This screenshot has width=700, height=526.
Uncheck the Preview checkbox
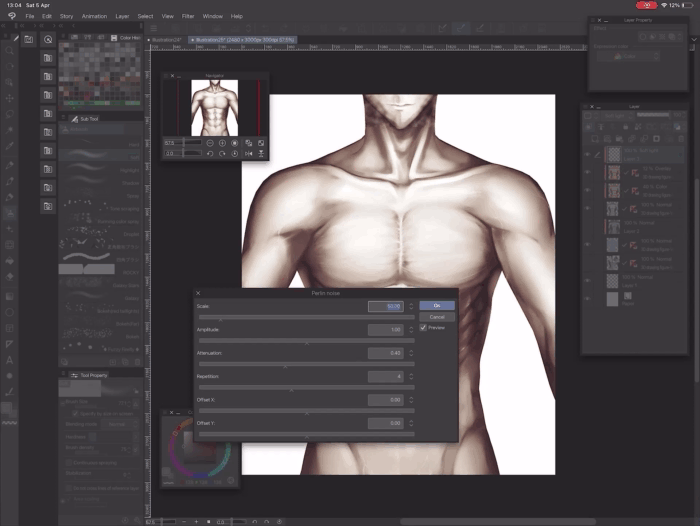tap(424, 327)
